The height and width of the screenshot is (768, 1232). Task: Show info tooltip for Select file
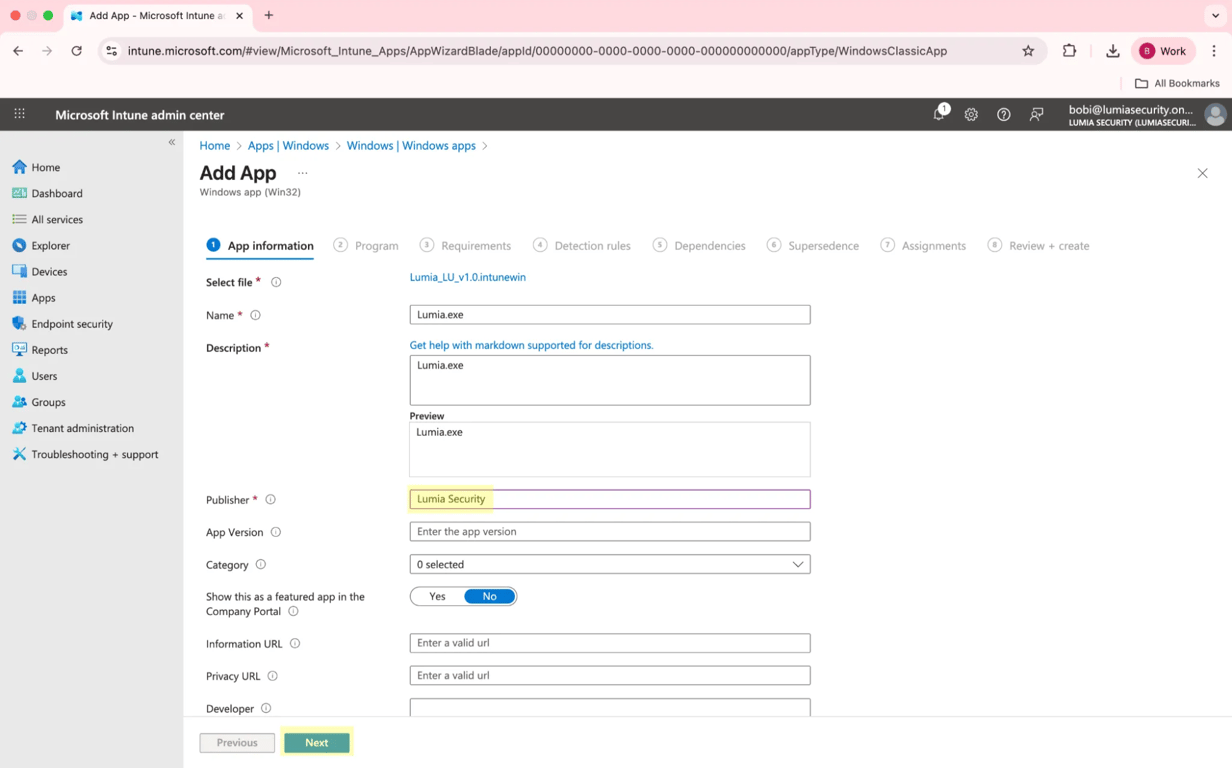pyautogui.click(x=276, y=282)
